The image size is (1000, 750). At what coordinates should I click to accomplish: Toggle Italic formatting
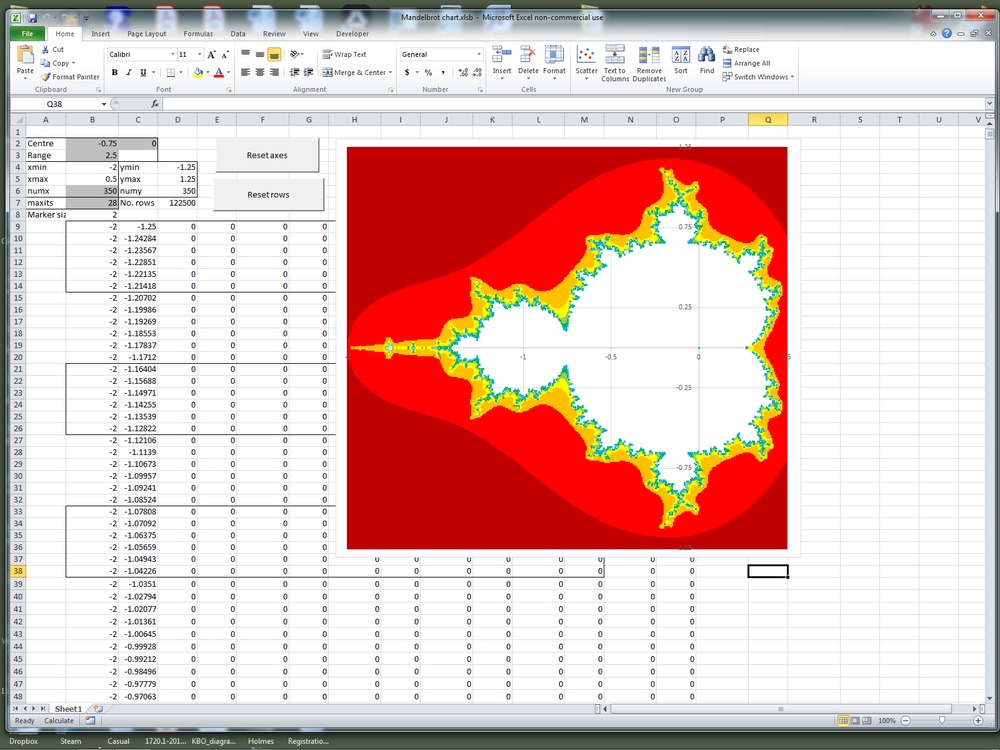coord(129,72)
